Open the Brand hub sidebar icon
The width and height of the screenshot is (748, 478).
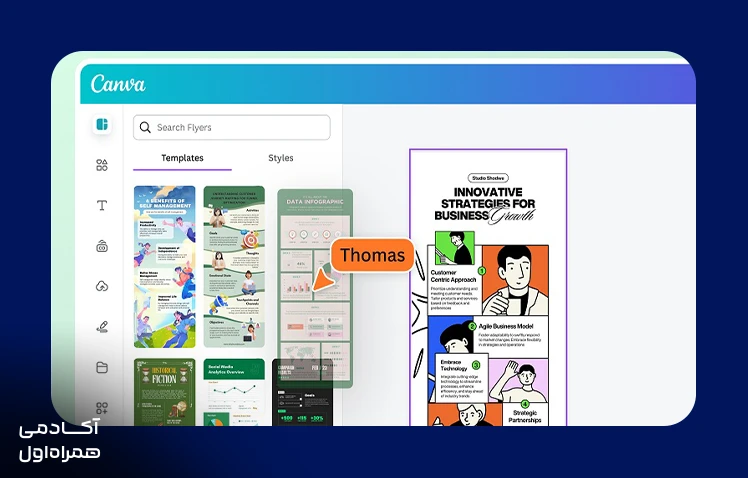pyautogui.click(x=102, y=246)
